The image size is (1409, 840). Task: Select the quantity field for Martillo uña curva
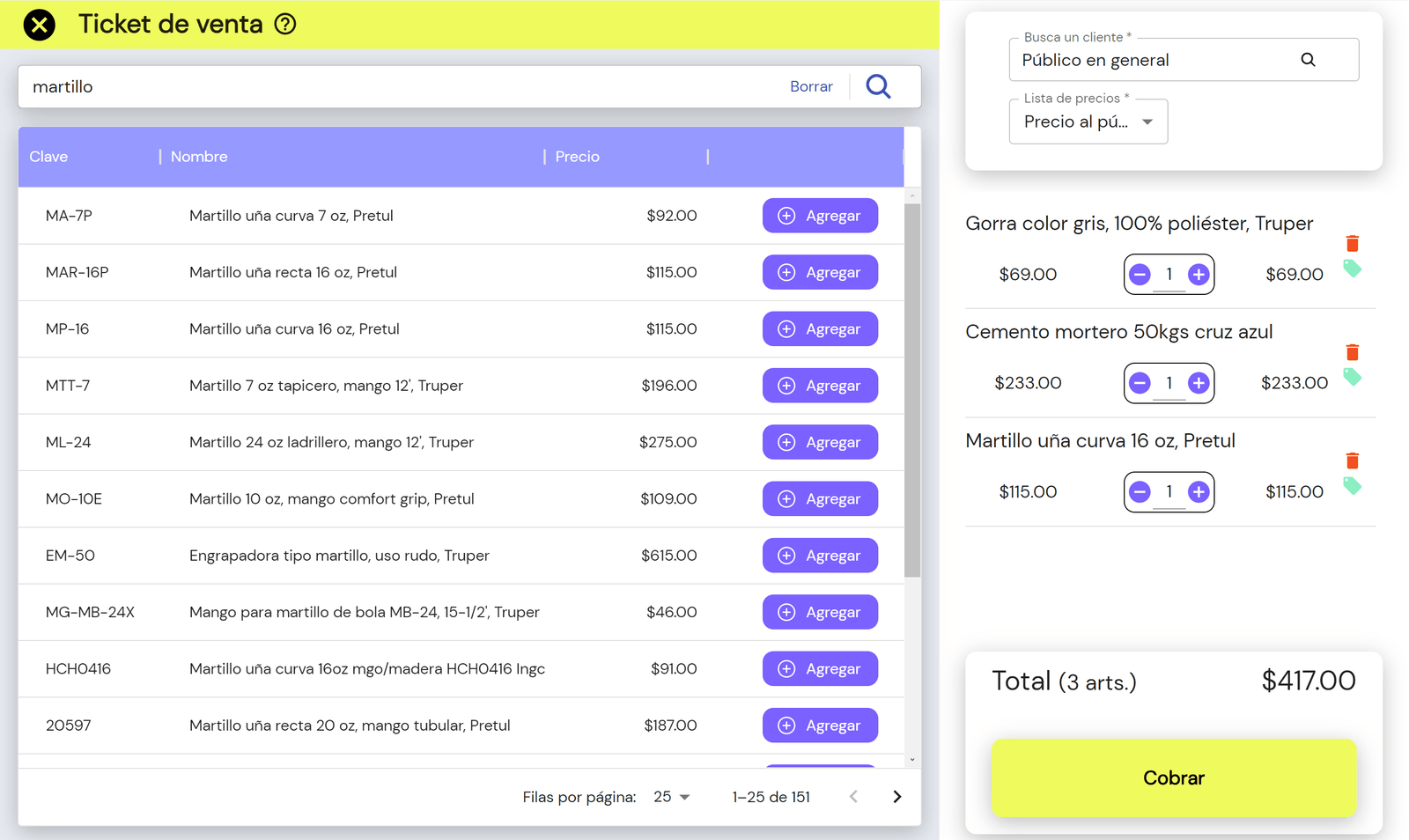coord(1169,491)
